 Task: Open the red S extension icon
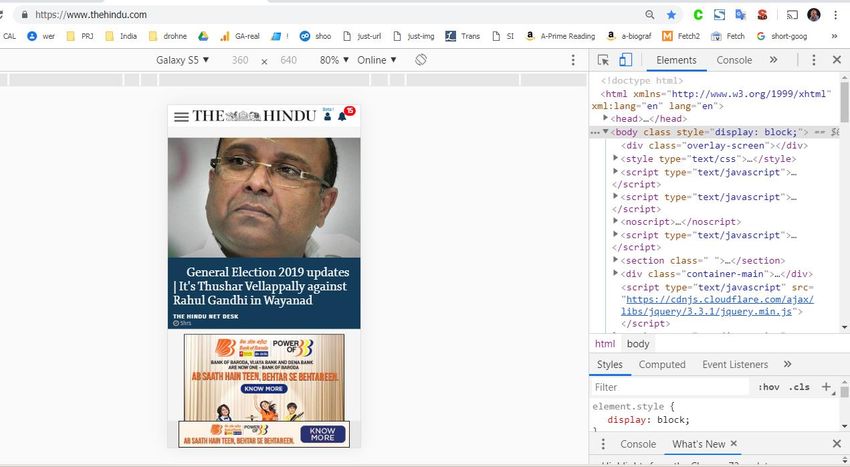pos(762,15)
